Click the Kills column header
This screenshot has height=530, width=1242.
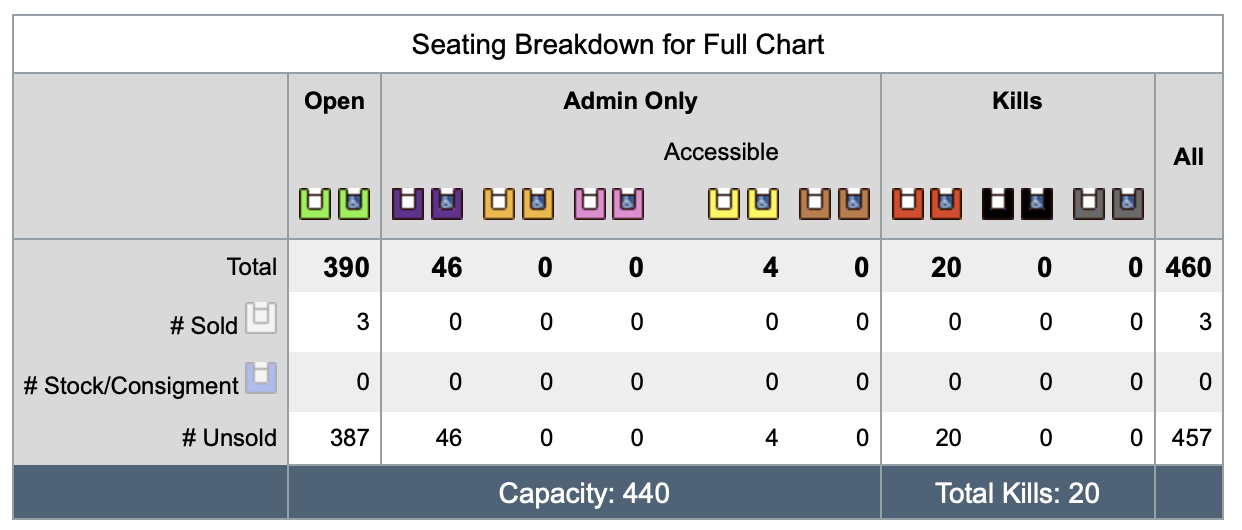[x=1018, y=101]
